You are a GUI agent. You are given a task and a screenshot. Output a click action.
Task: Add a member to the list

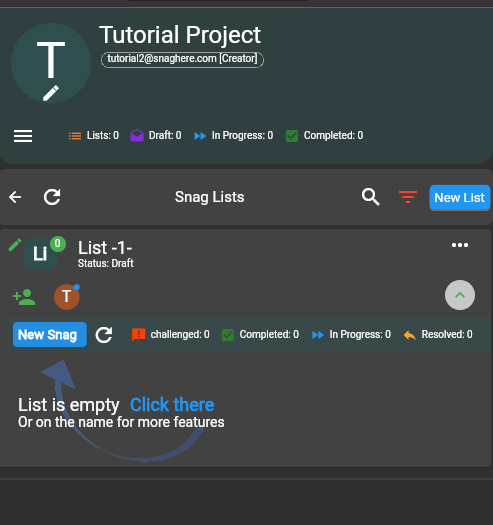coord(24,297)
